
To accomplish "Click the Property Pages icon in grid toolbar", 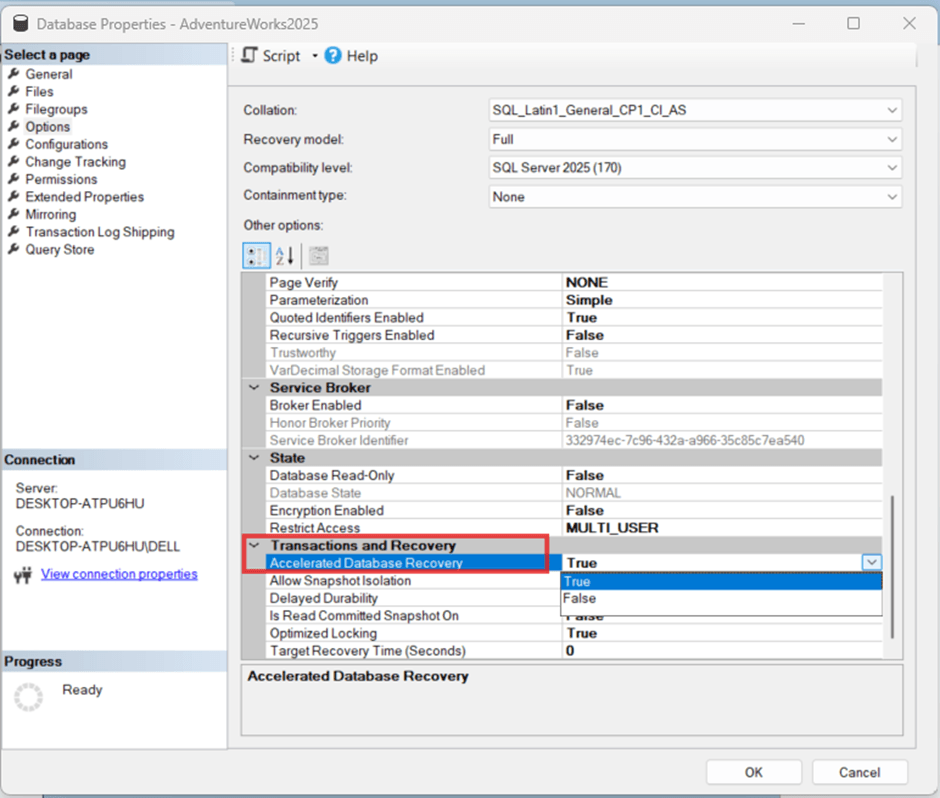I will click(x=318, y=256).
